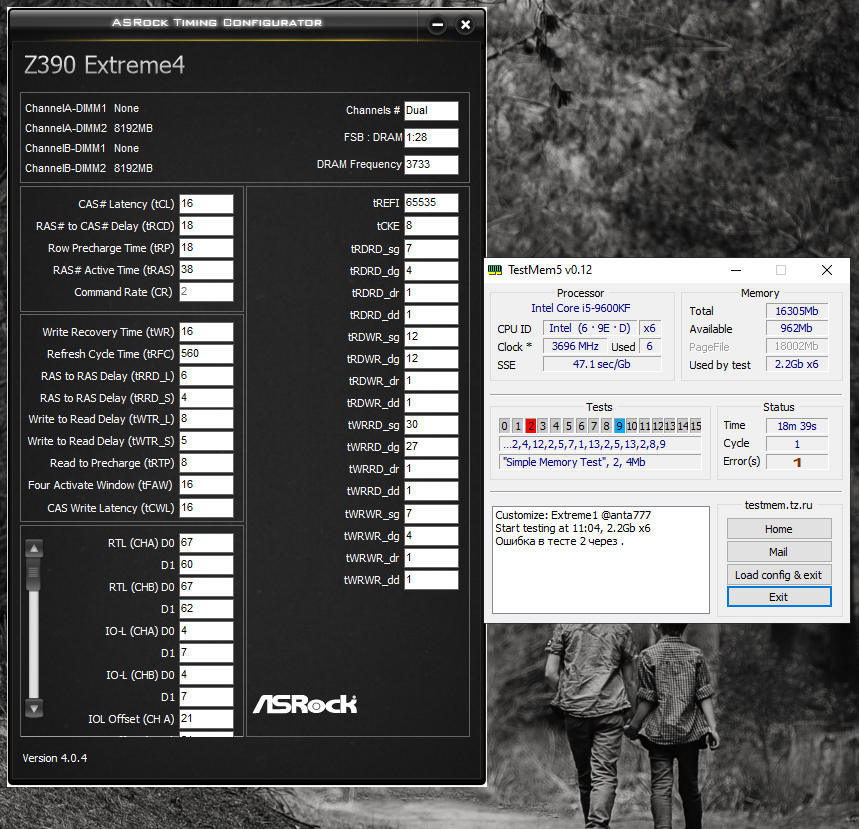Click the Version 4.0.4 label

point(55,758)
